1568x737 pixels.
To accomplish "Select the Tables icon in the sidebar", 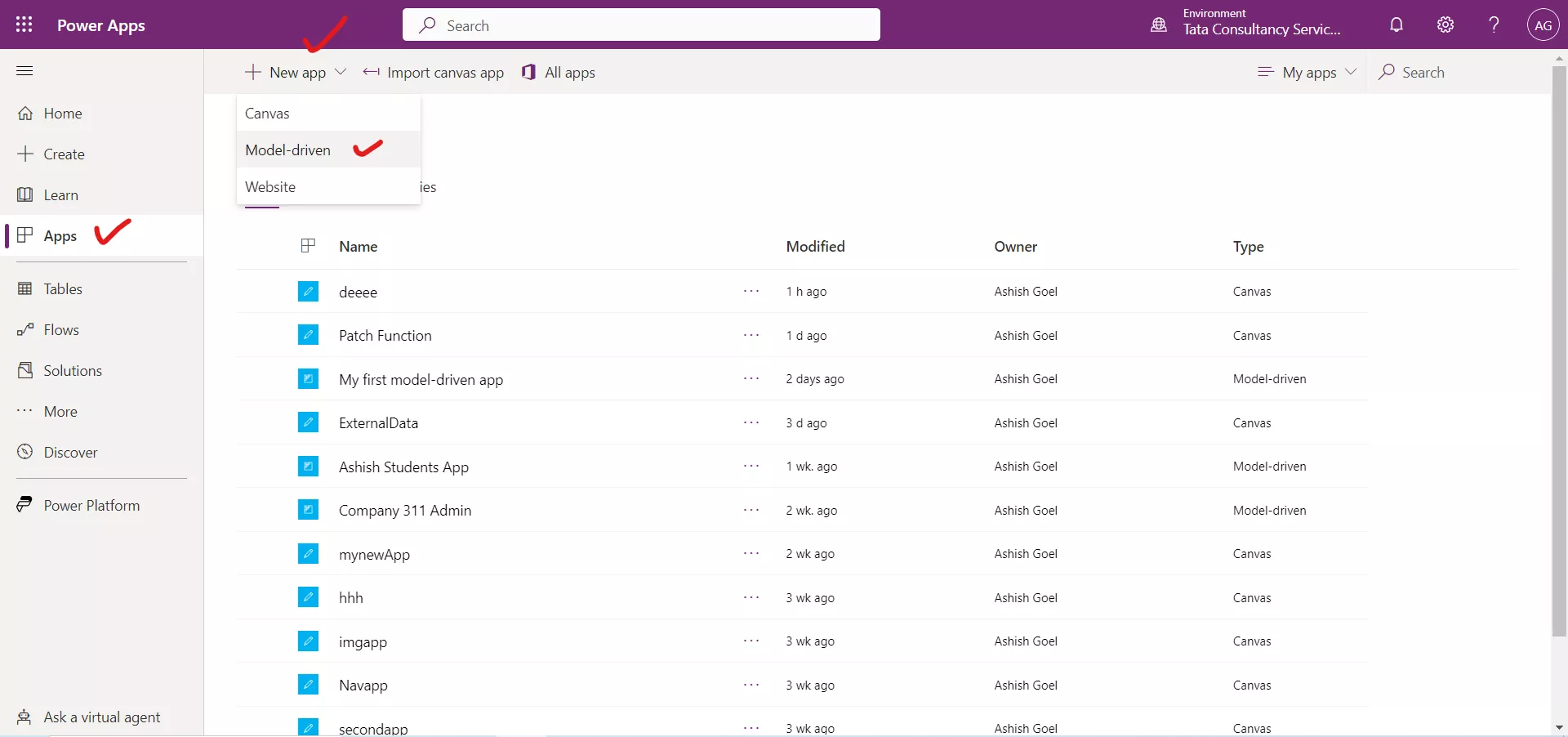I will coord(25,288).
